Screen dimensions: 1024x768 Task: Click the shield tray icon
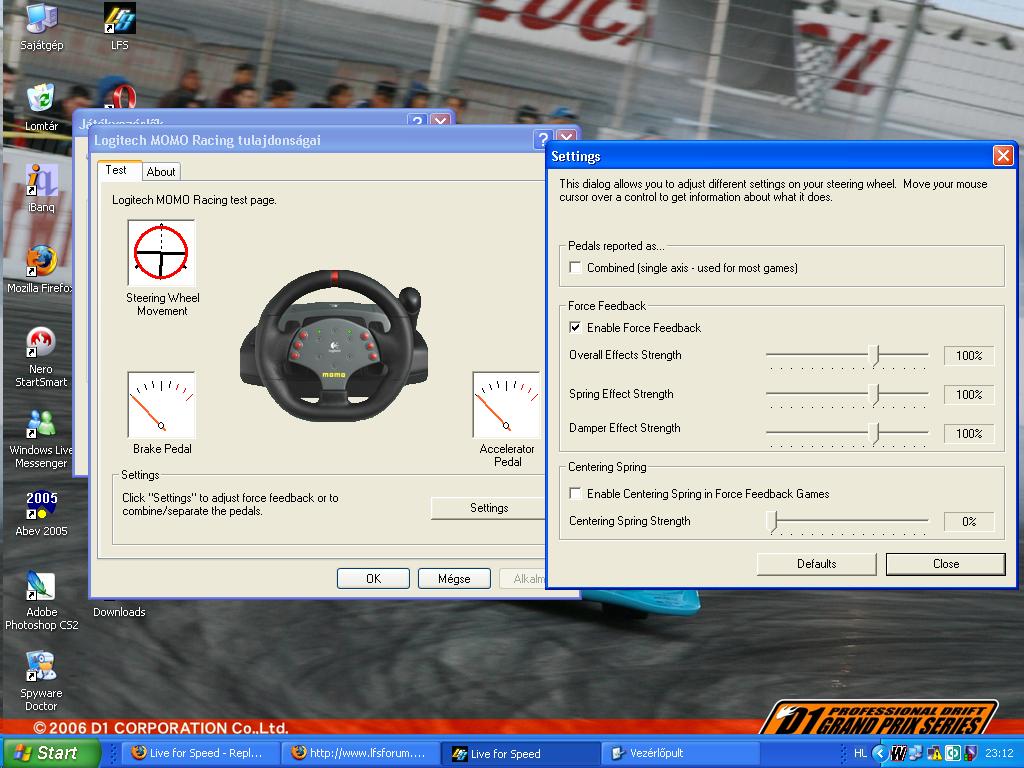(x=970, y=754)
